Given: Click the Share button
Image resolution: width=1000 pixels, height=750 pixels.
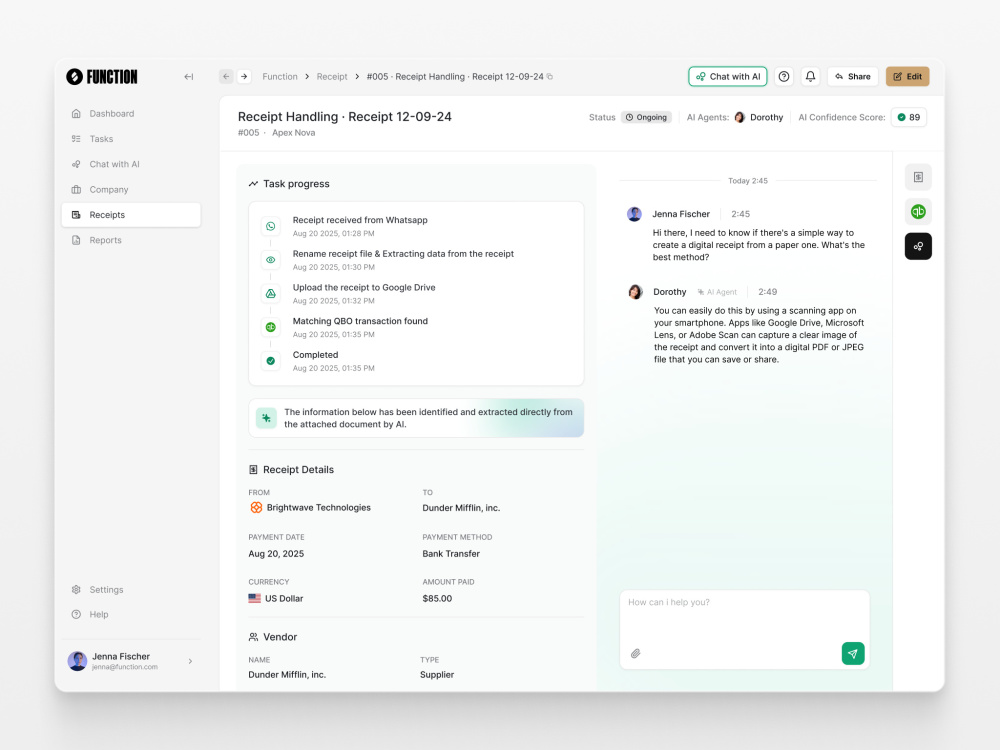Looking at the screenshot, I should [x=853, y=77].
